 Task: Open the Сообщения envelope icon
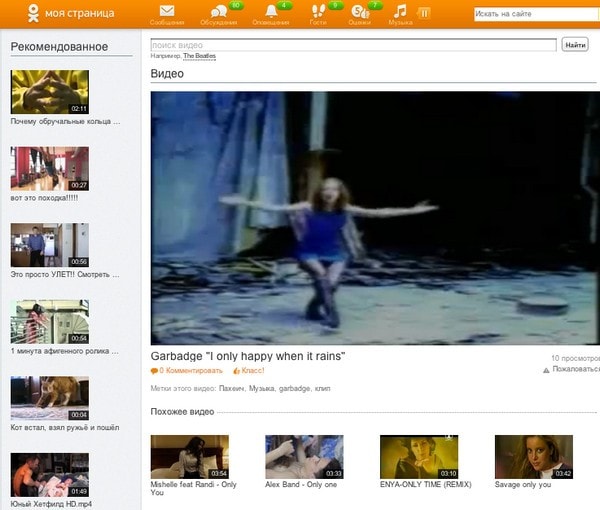[x=167, y=11]
